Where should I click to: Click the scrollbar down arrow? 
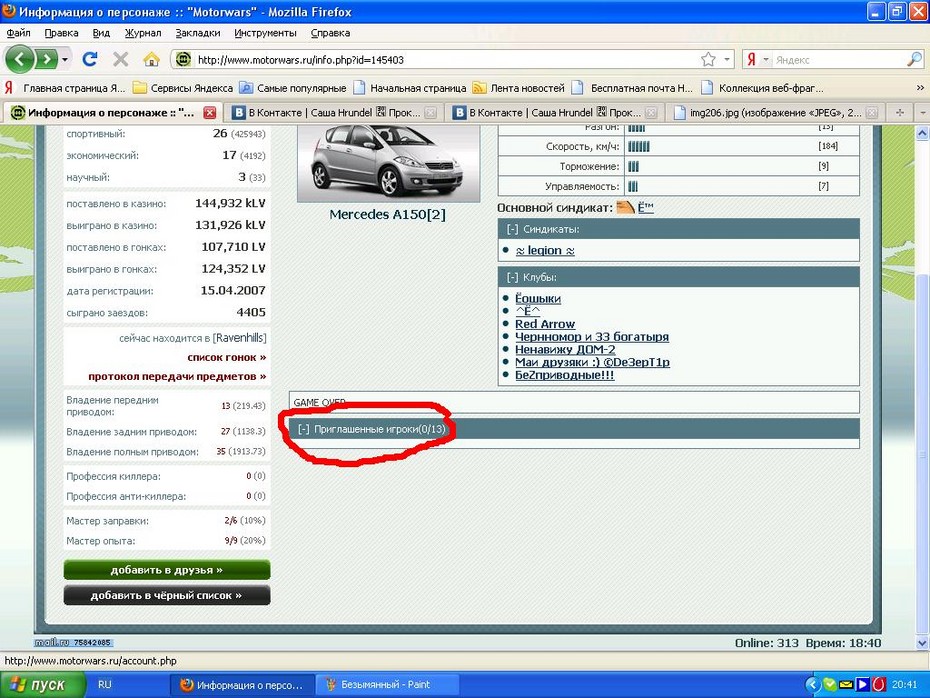pos(922,643)
